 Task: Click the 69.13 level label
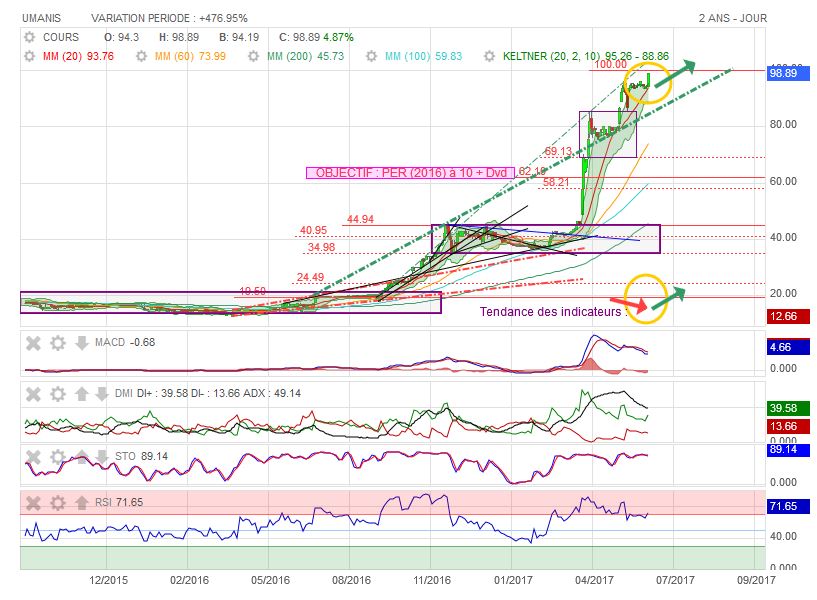click(x=558, y=152)
